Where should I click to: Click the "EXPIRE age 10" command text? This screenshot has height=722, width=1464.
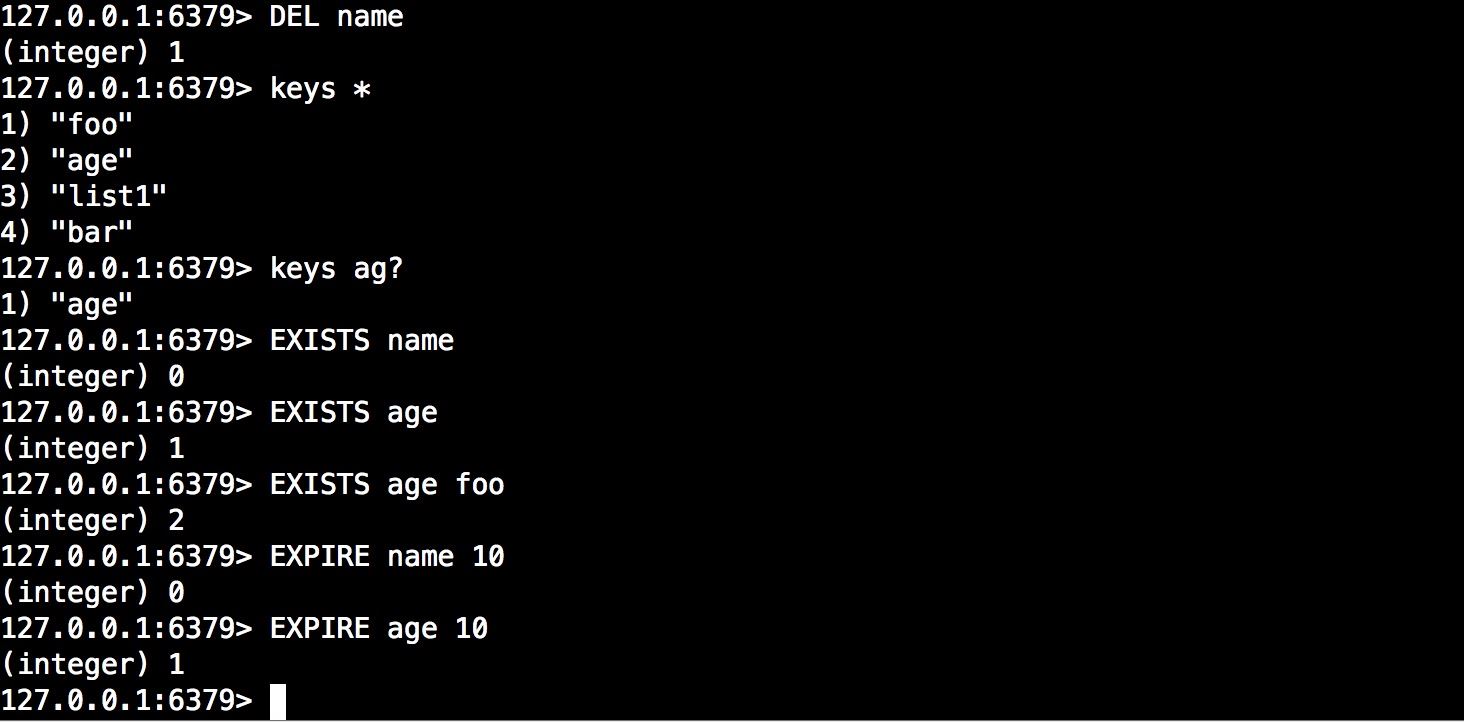tap(379, 629)
